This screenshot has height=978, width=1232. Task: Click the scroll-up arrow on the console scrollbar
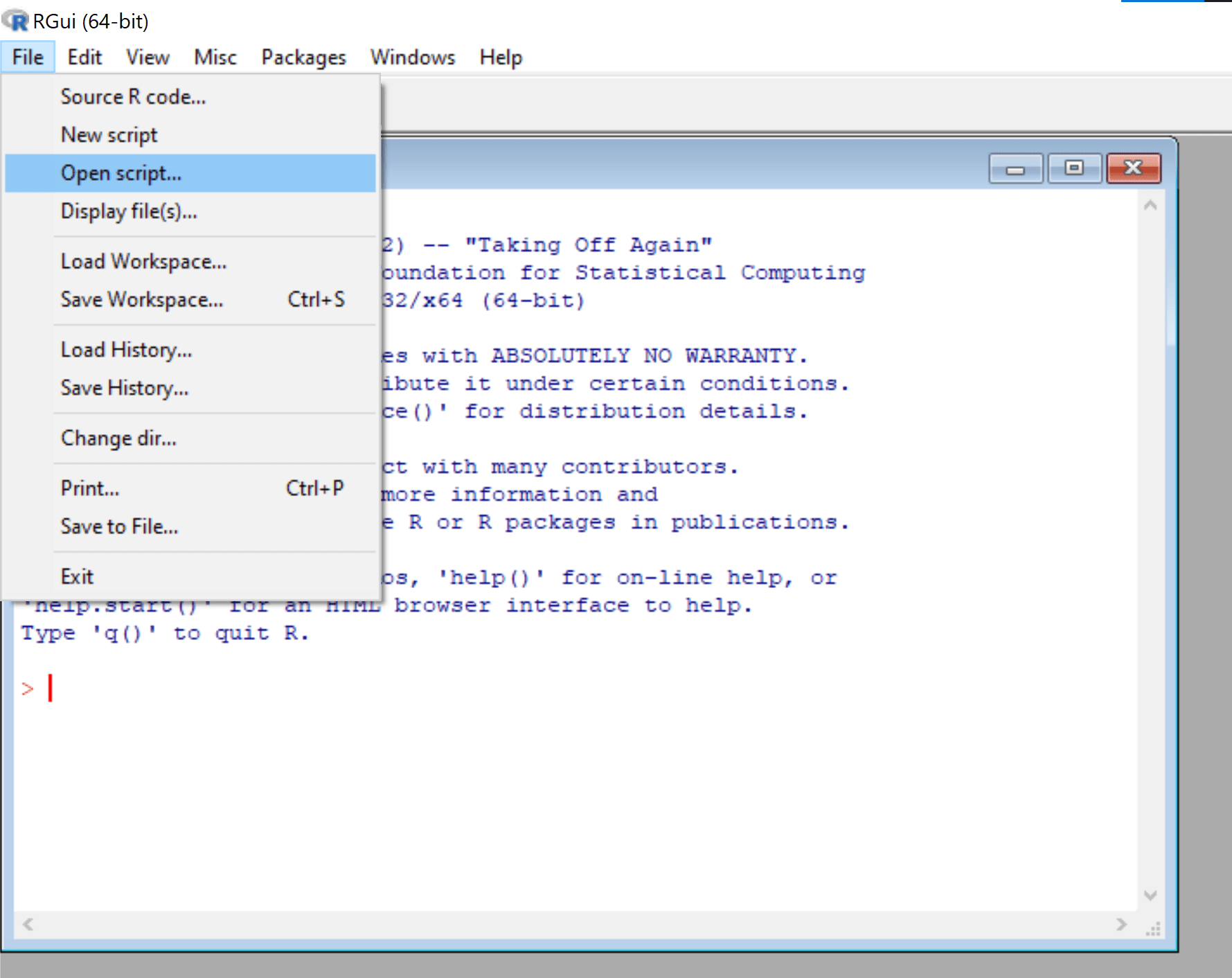point(1150,204)
